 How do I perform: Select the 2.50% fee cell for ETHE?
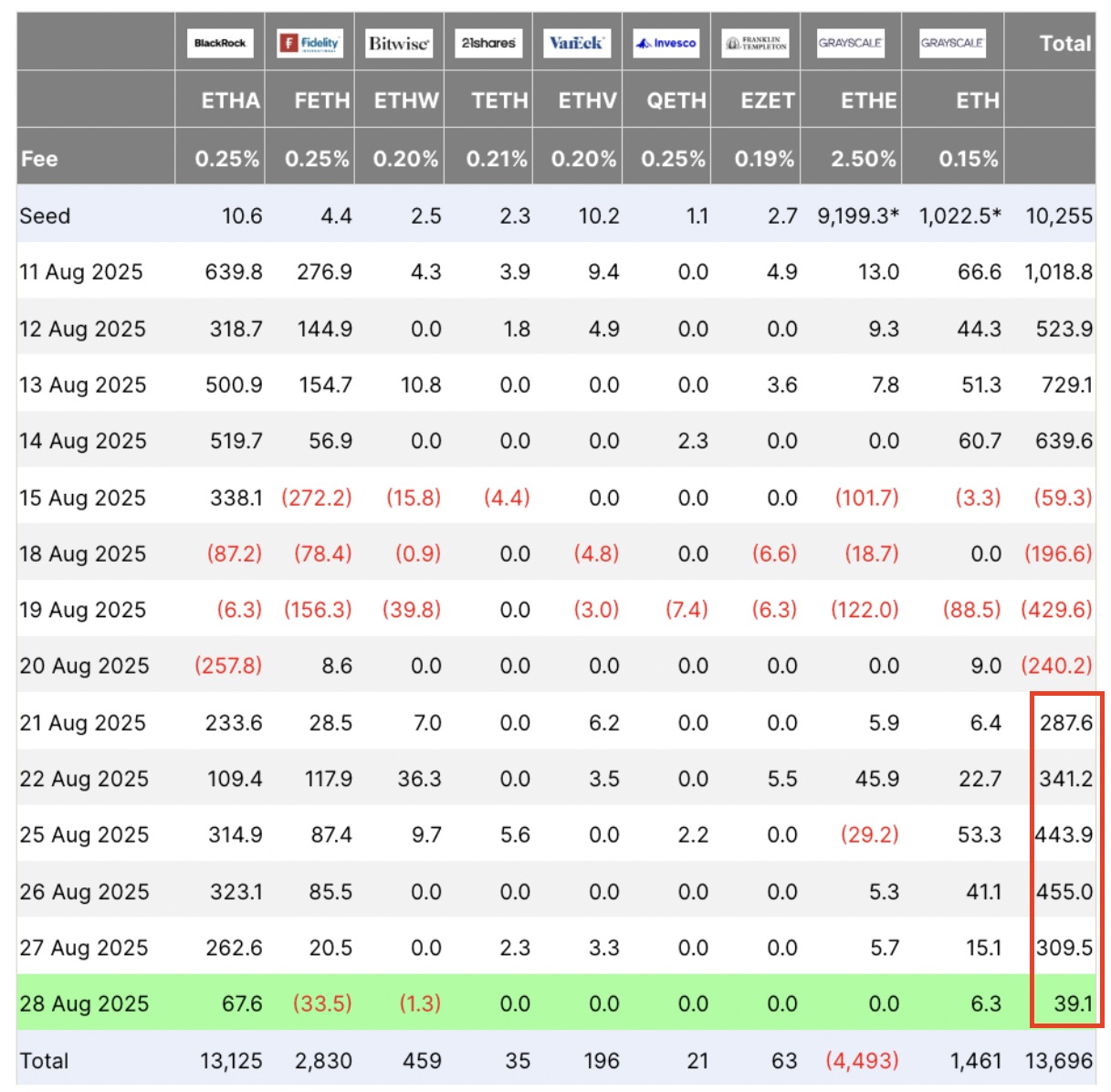pos(863,159)
